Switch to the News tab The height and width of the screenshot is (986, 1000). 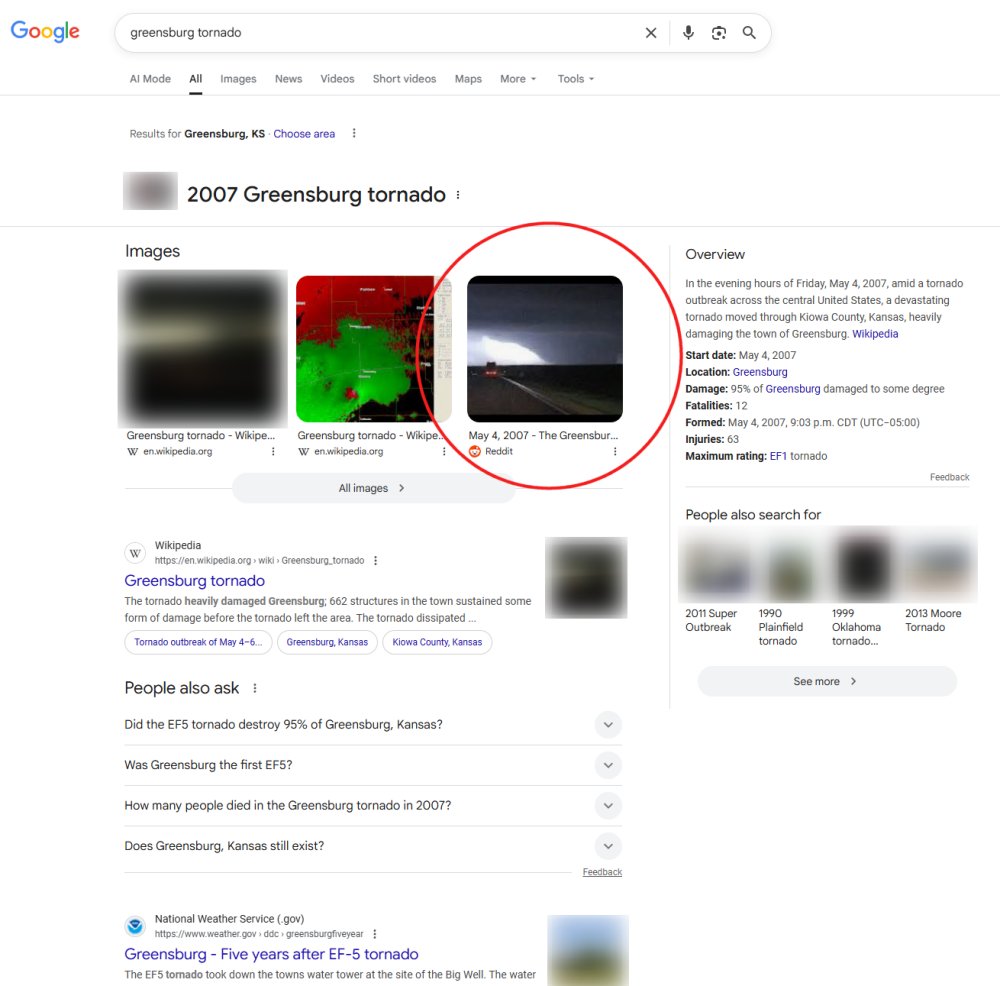point(288,79)
